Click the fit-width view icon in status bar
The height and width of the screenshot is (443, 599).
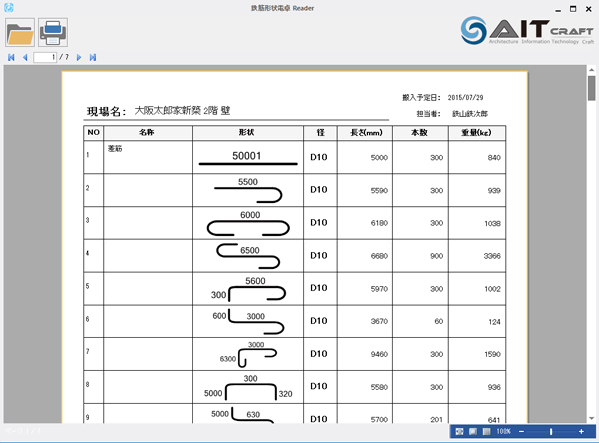pos(460,432)
